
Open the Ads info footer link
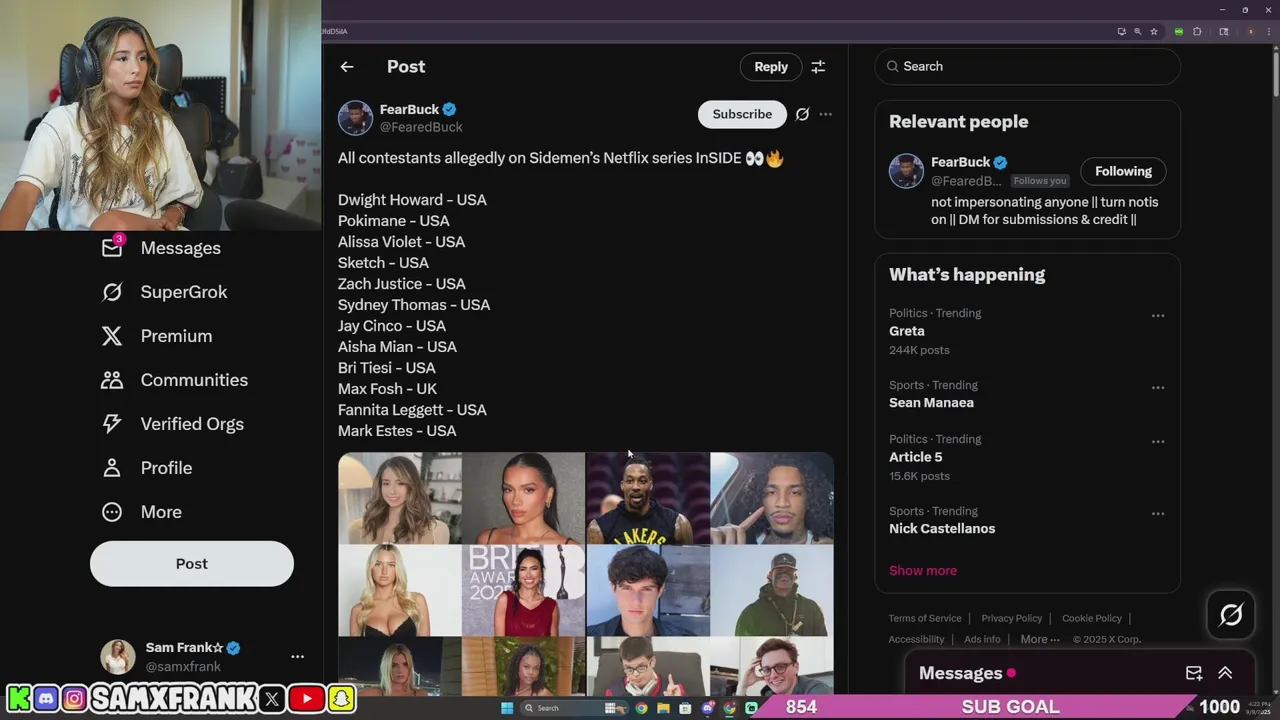coord(982,639)
